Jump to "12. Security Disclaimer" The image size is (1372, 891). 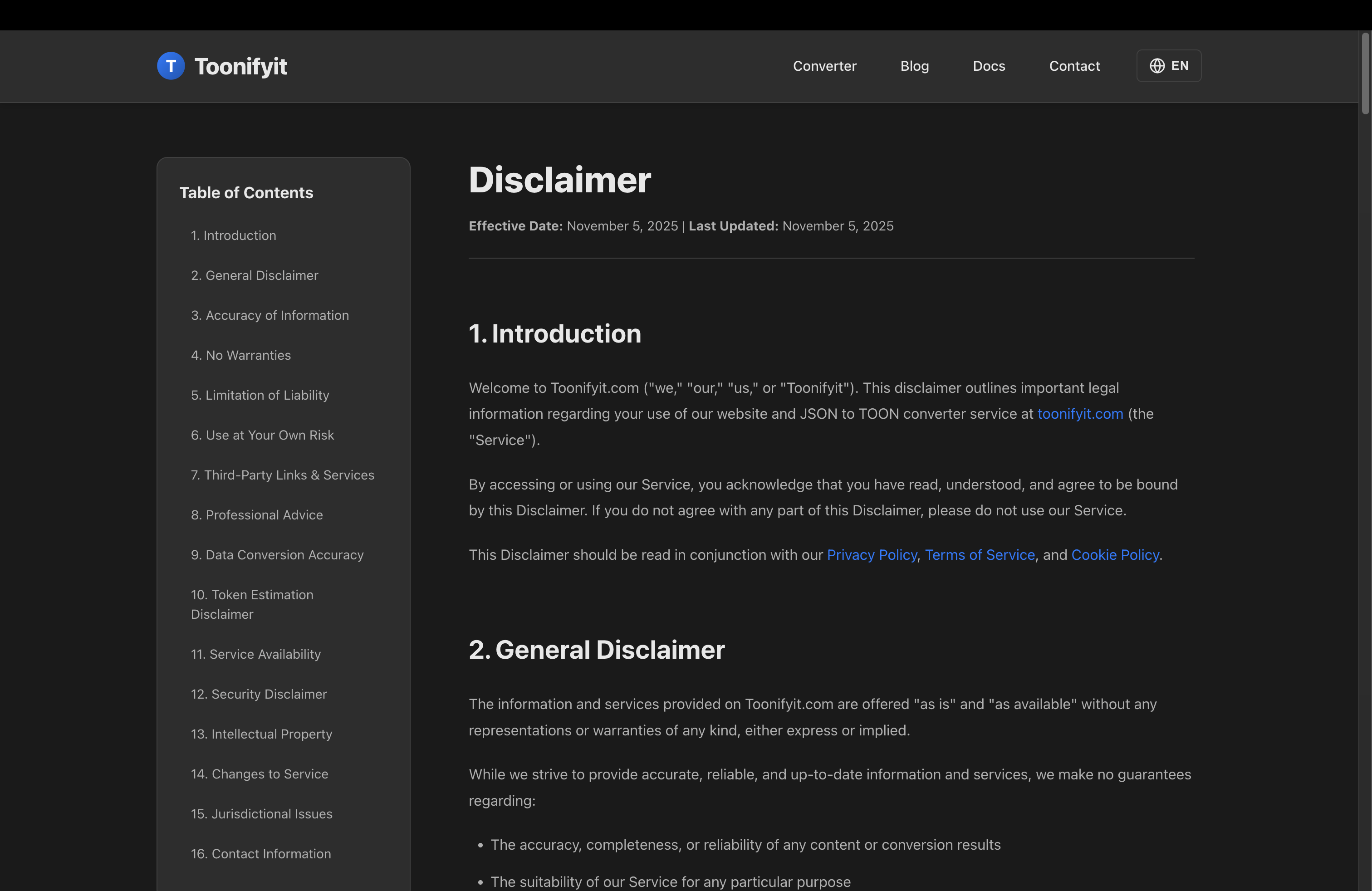click(258, 694)
